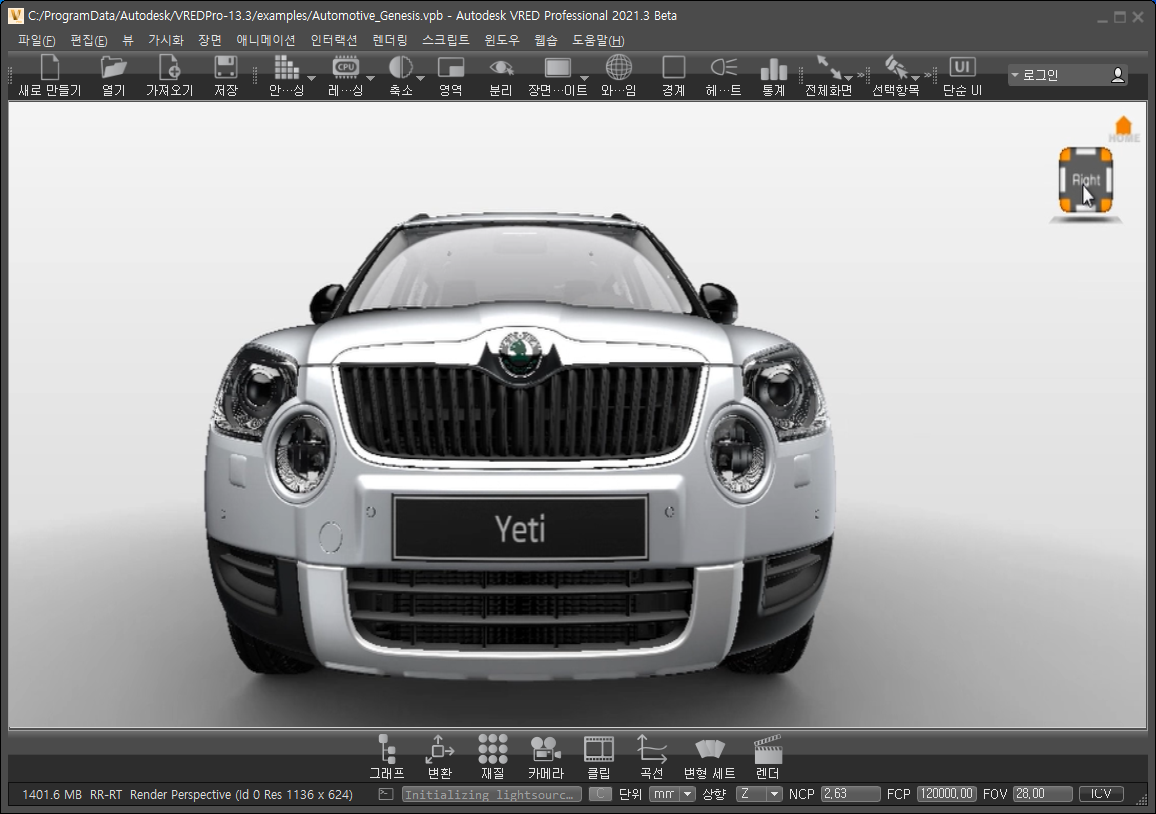Screen dimensions: 1156x814
Task: Open the 축소 downscale dropdown arrow
Action: point(420,78)
